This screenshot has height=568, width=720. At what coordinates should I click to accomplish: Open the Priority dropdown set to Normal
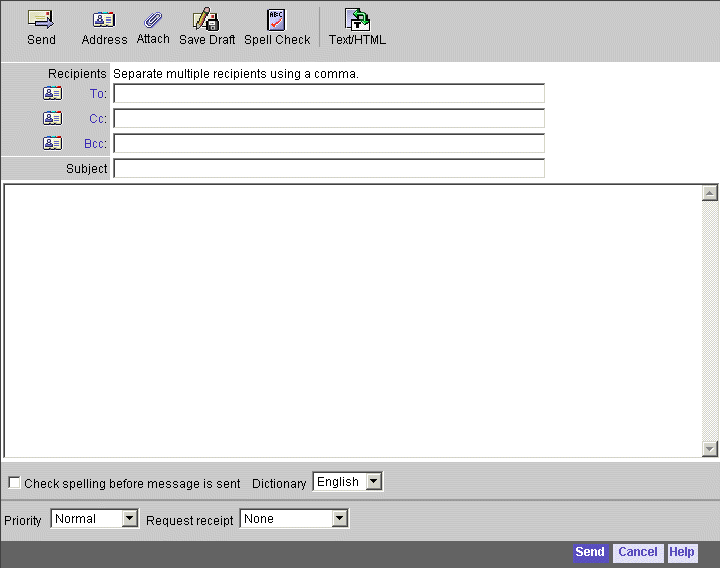(95, 519)
